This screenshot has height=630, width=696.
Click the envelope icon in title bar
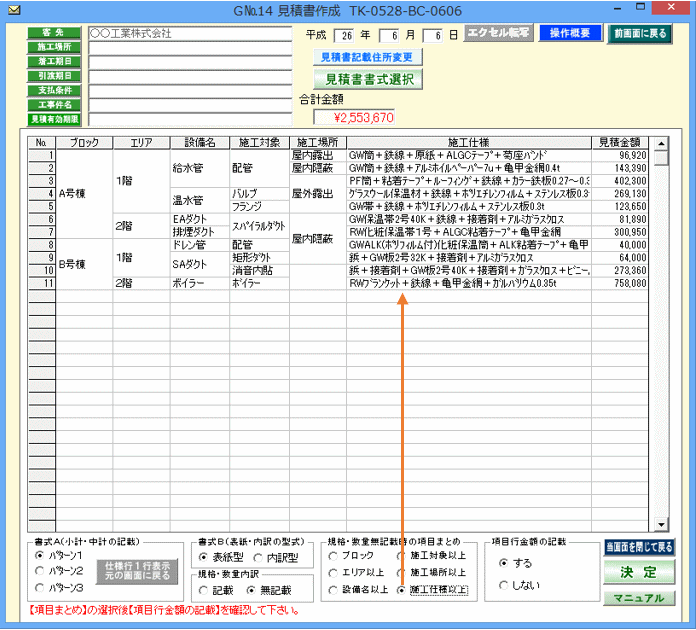click(x=14, y=10)
